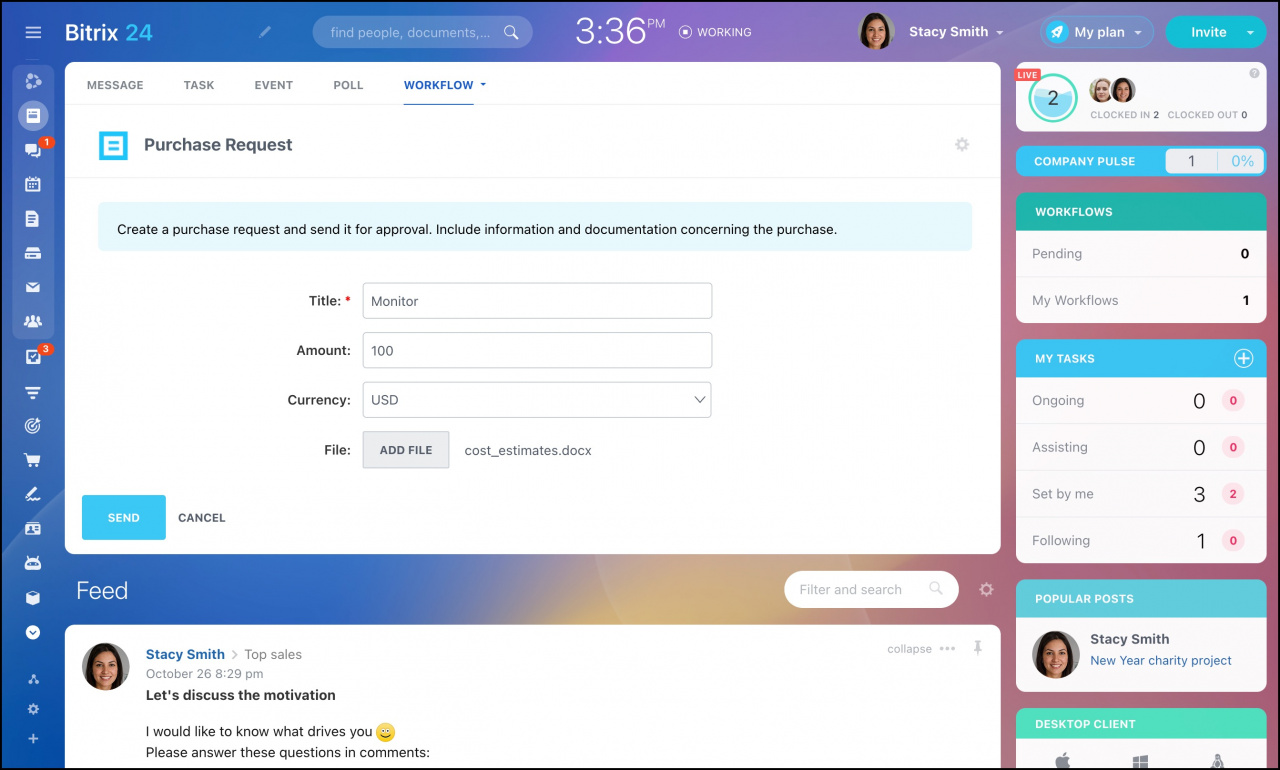Switch to the EVENT tab

pyautogui.click(x=274, y=85)
